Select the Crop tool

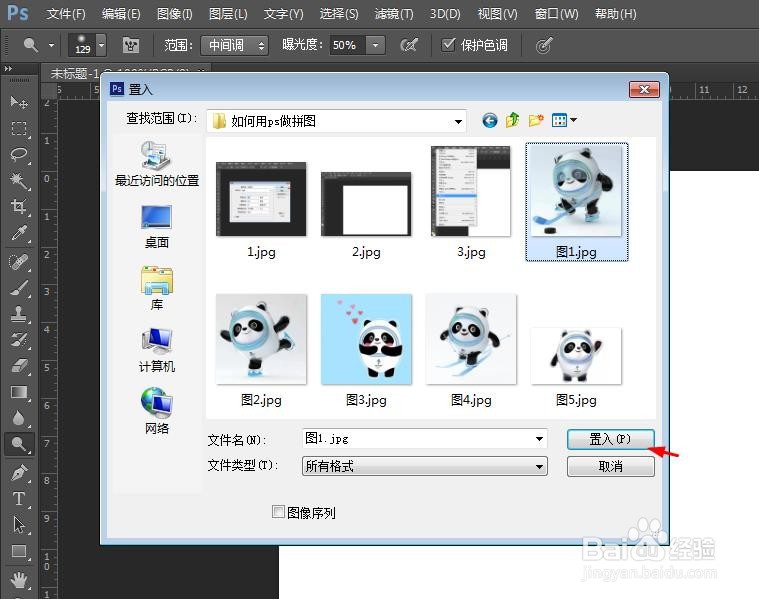[19, 207]
